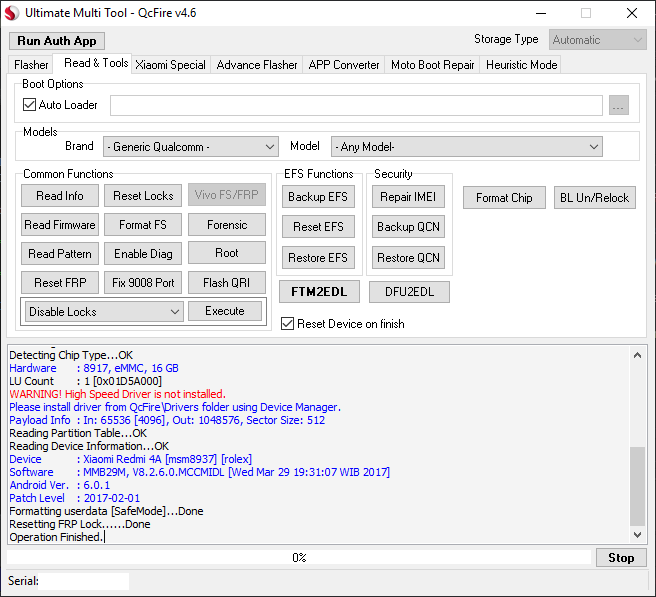Click the Restore EFS button

pyautogui.click(x=318, y=258)
